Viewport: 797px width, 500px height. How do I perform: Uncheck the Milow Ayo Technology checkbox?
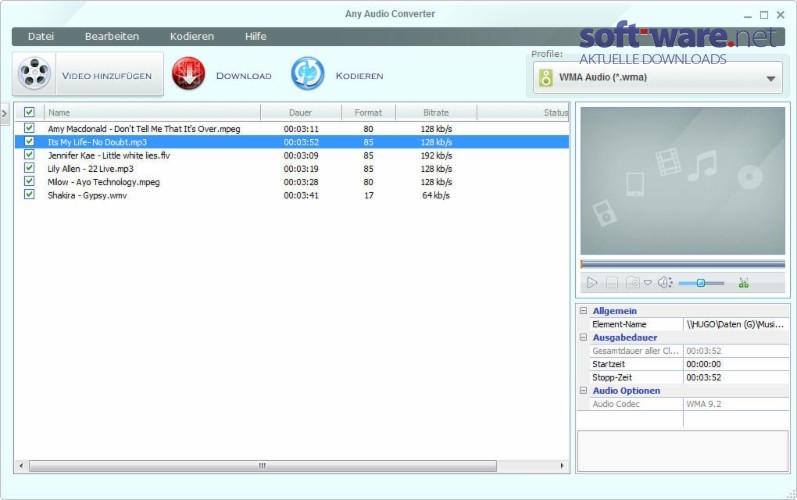(29, 181)
